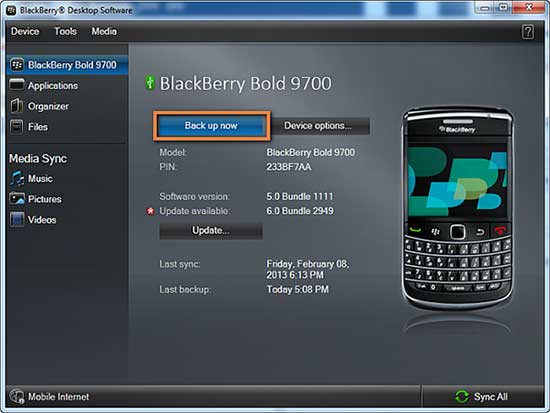
Task: Click the green Sync All arrows icon
Action: [x=462, y=397]
